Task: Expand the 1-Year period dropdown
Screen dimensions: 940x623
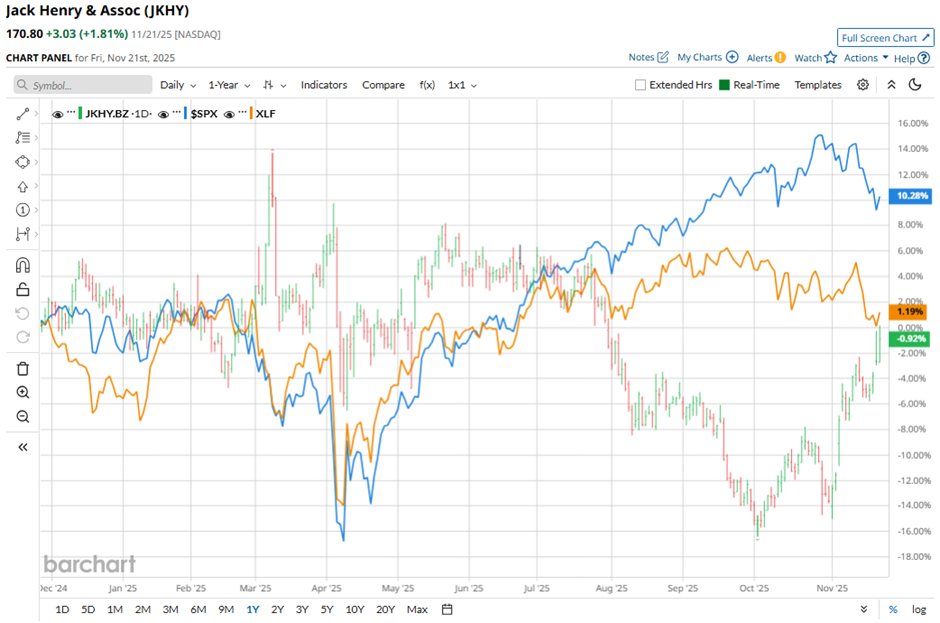Action: (230, 85)
